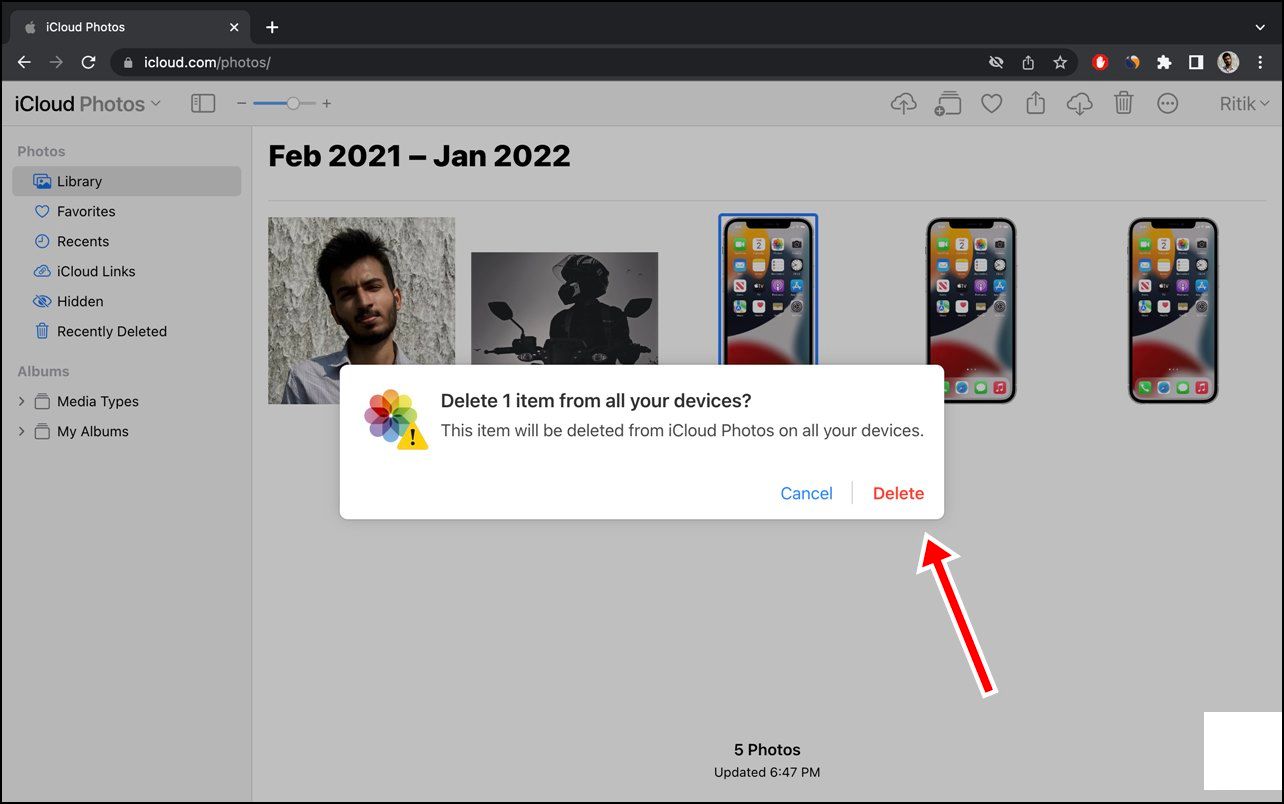Open the tab search chevron dropdown
This screenshot has height=804, width=1284.
coord(1260,27)
